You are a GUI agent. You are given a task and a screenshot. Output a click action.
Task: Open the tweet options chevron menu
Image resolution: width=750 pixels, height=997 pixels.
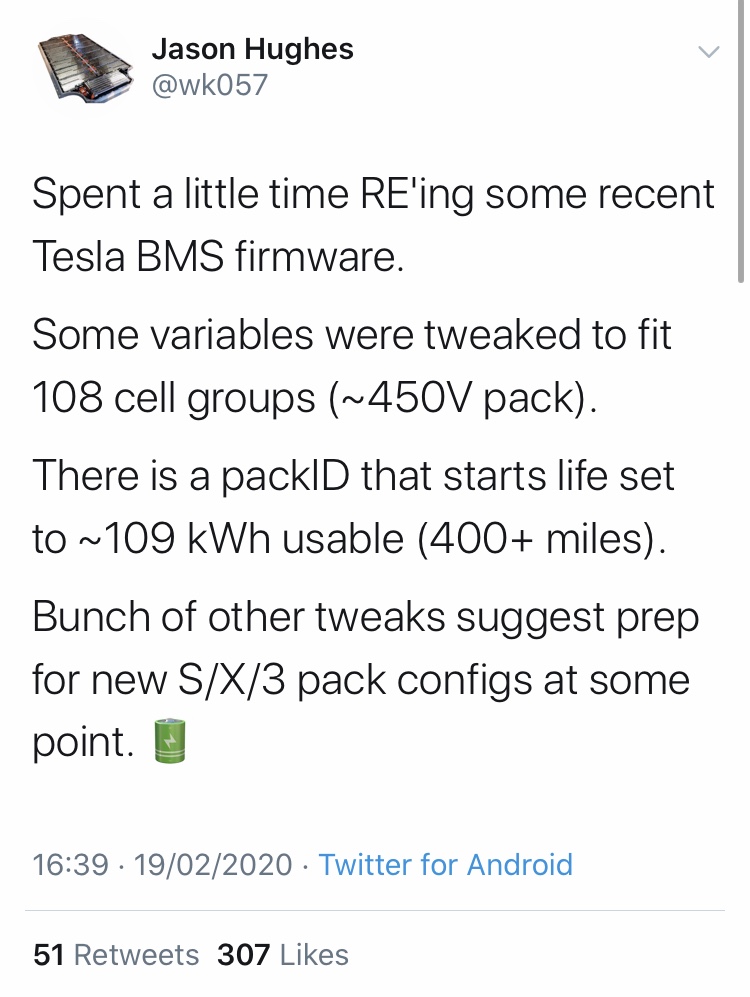tap(709, 52)
